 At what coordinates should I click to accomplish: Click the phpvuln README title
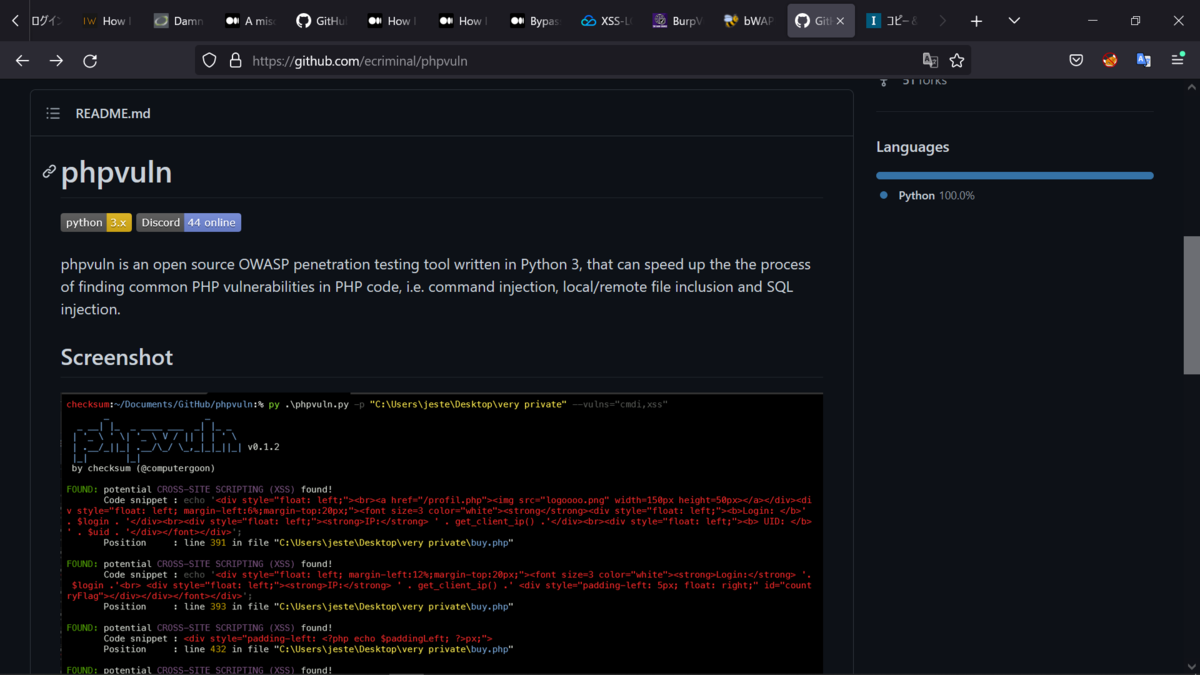pyautogui.click(x=116, y=172)
